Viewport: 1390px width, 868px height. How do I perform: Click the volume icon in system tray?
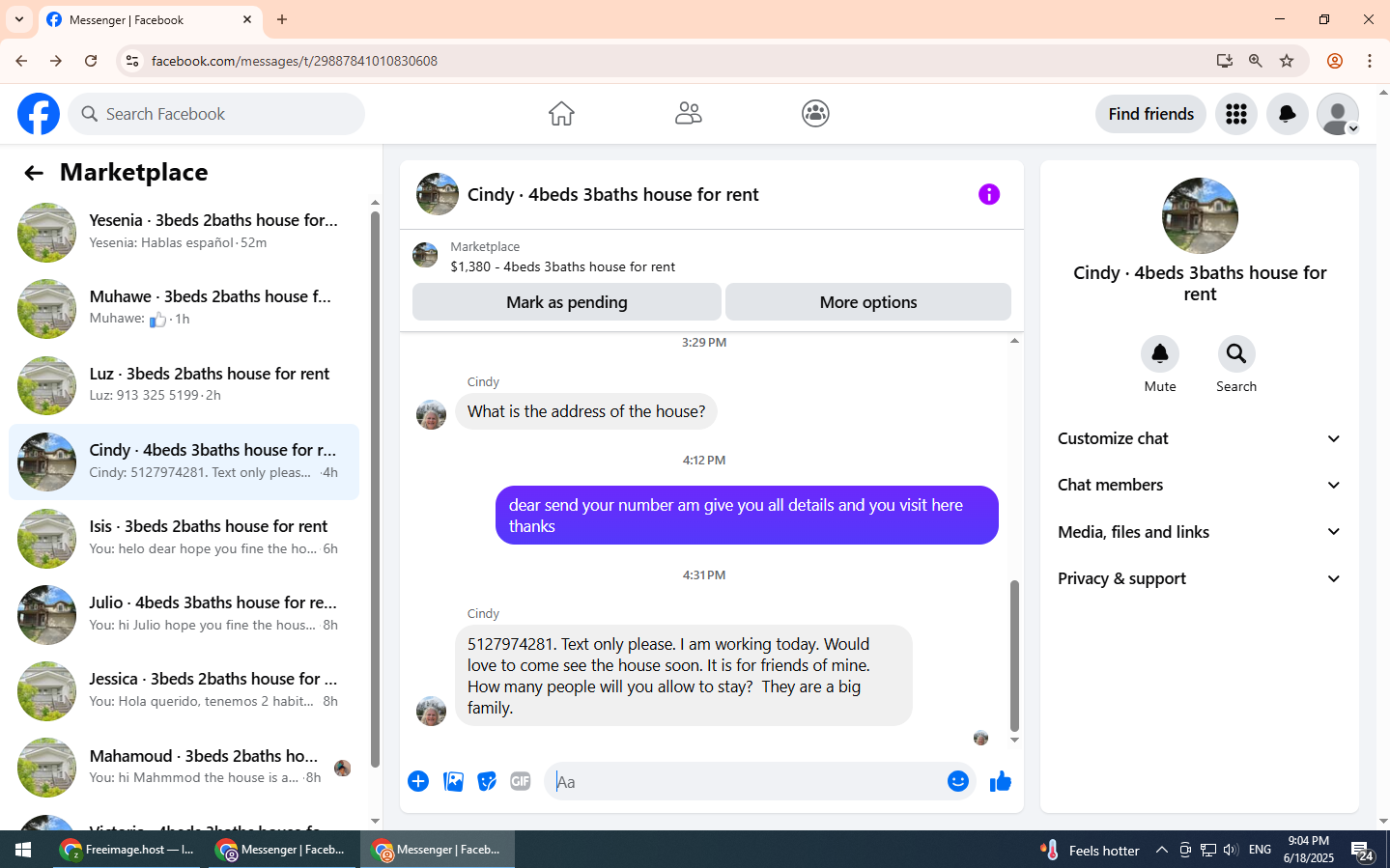click(x=1230, y=850)
